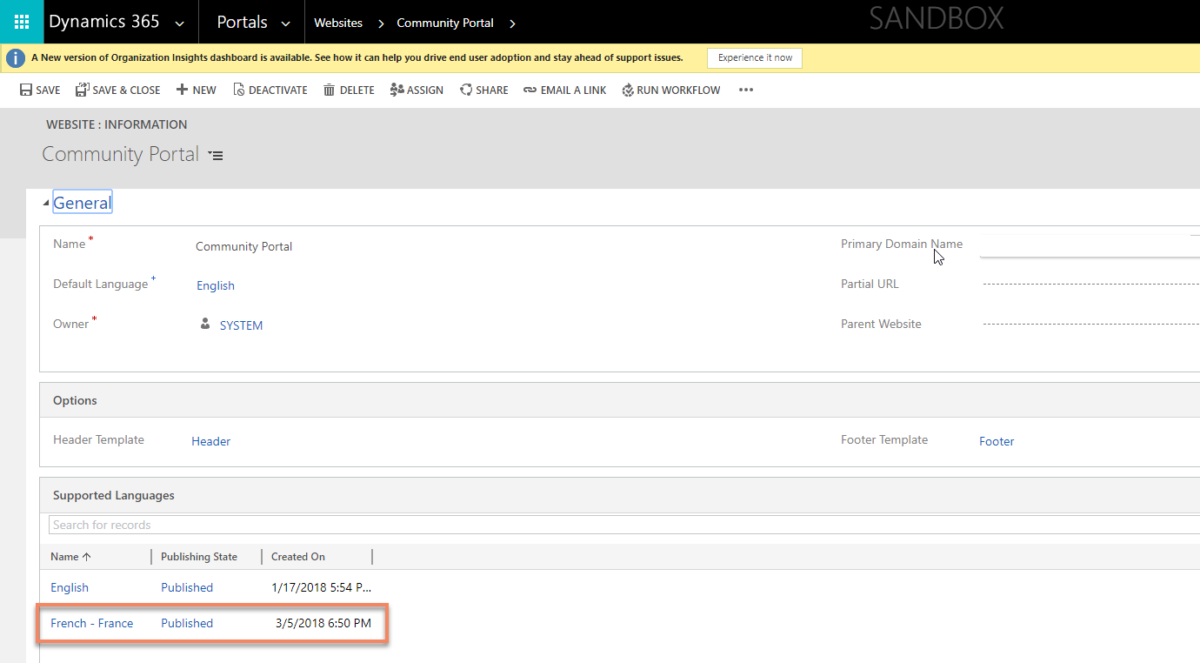Open the Websites breadcrumb

[x=338, y=23]
